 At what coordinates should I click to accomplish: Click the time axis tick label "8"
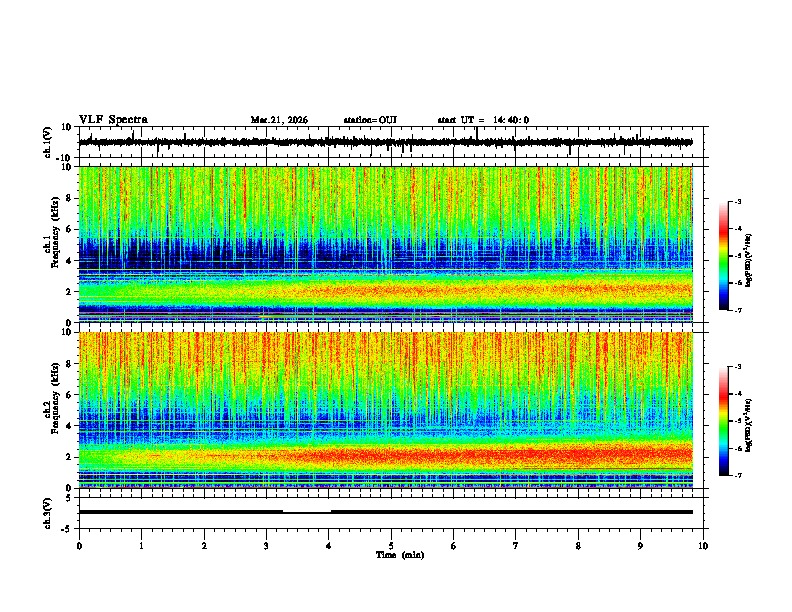(x=578, y=546)
